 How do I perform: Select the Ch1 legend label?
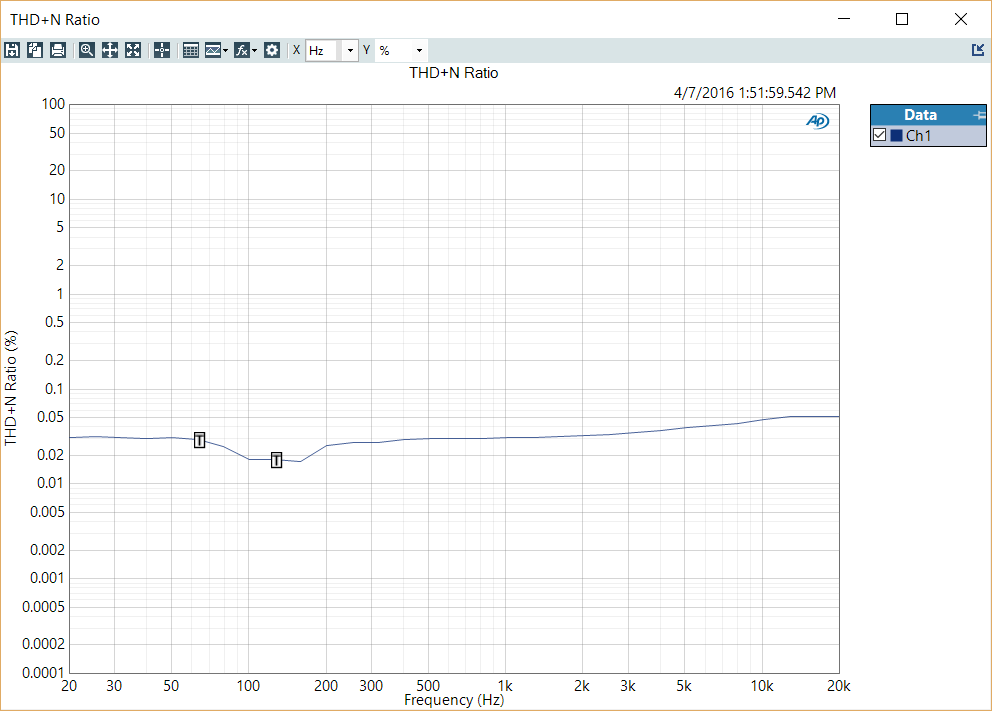pyautogui.click(x=918, y=135)
